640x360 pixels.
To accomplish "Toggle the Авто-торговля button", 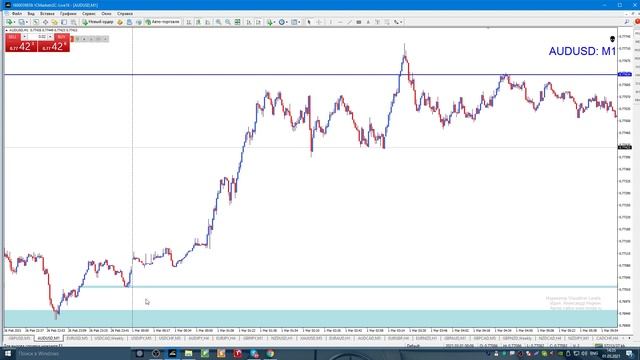I will pyautogui.click(x=162, y=22).
